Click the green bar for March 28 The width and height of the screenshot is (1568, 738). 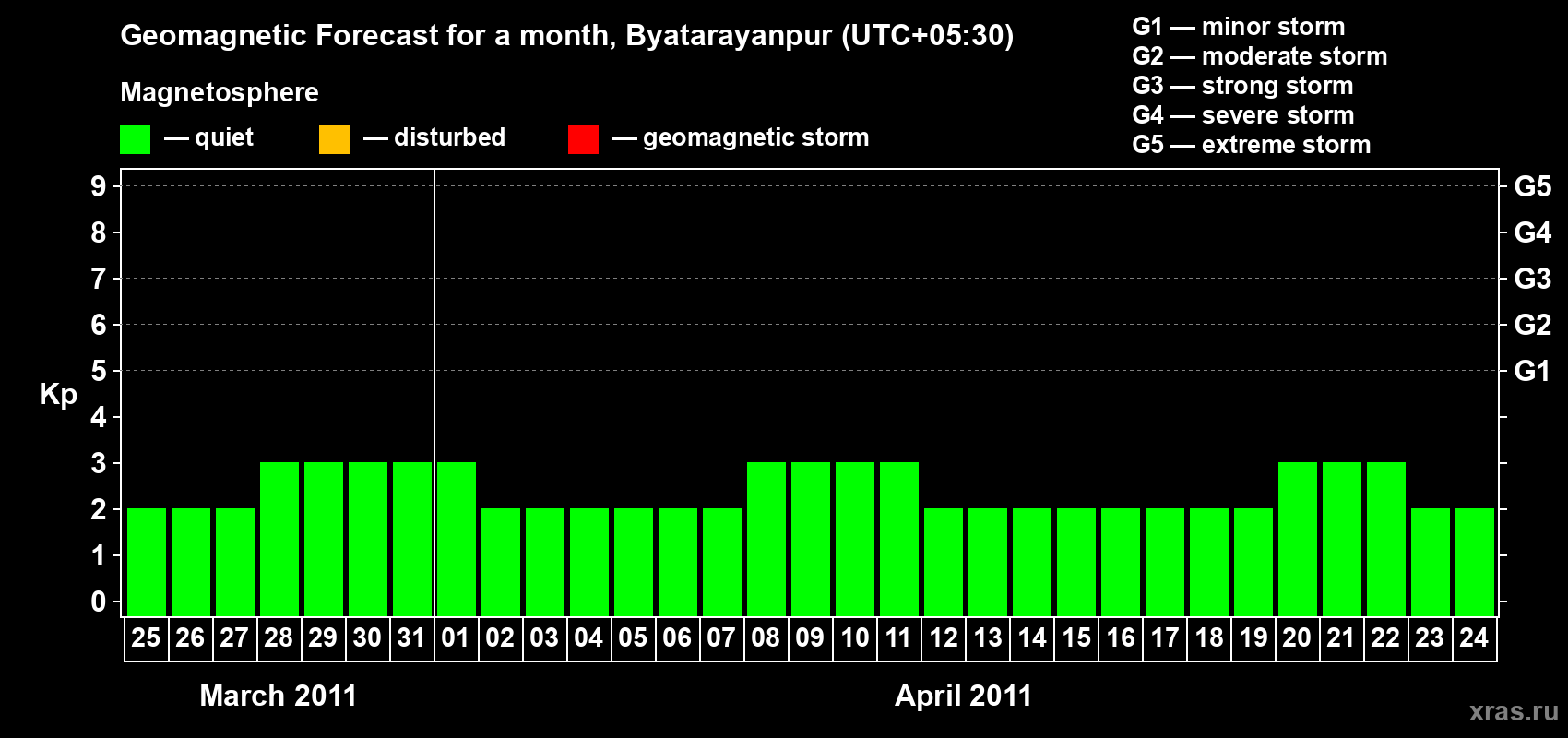(279, 539)
